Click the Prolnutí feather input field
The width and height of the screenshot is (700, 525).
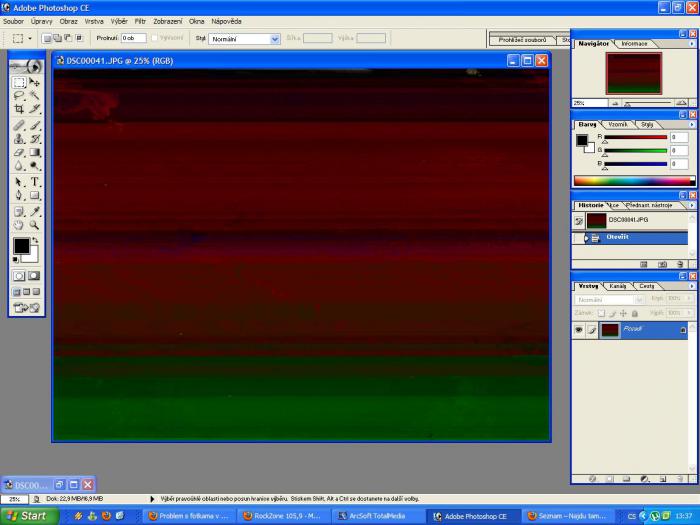coord(133,39)
